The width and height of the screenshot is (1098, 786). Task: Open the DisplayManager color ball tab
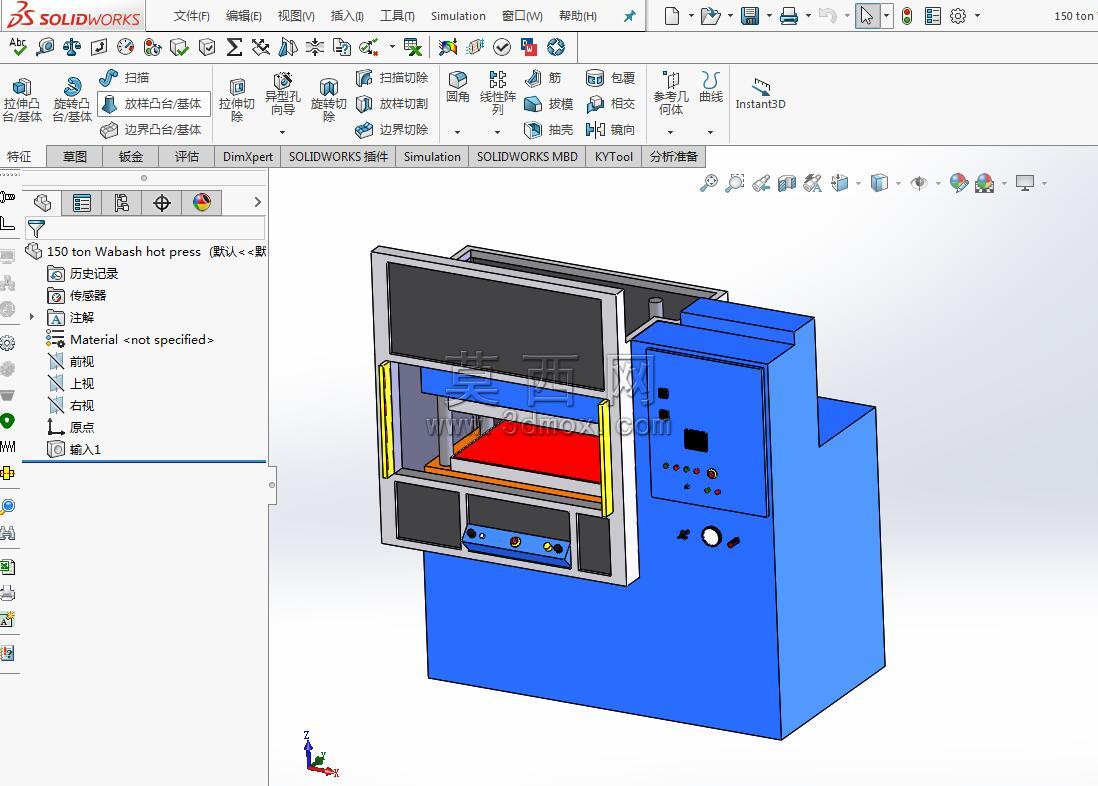pyautogui.click(x=202, y=203)
